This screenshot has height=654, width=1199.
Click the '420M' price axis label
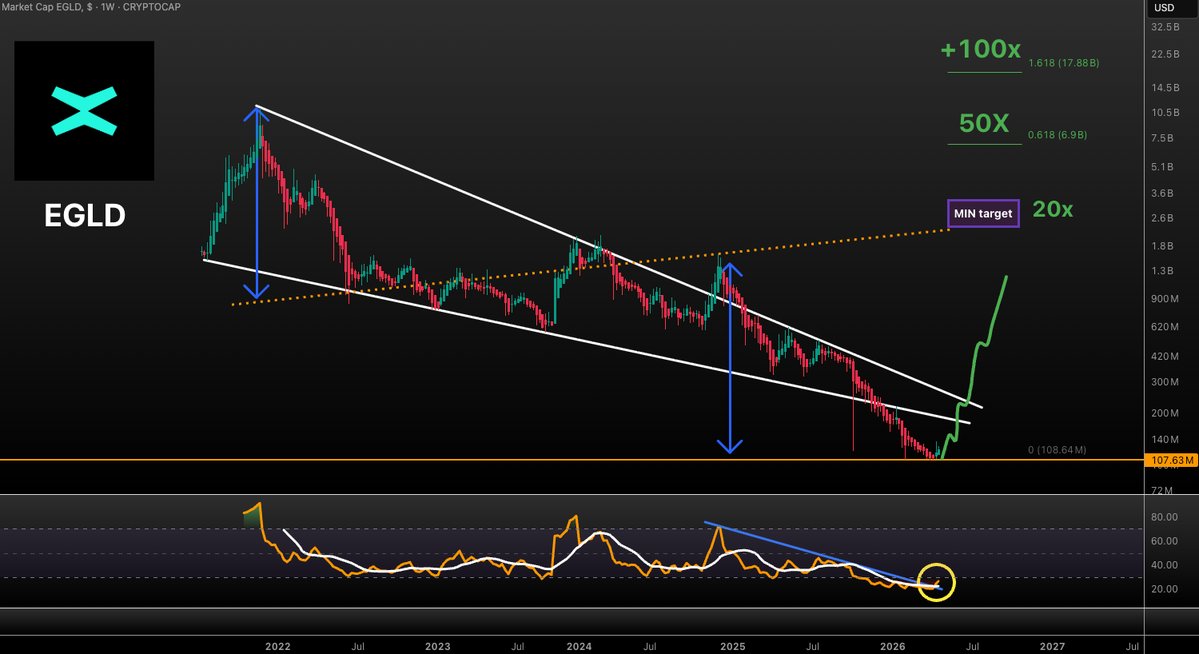[1165, 356]
